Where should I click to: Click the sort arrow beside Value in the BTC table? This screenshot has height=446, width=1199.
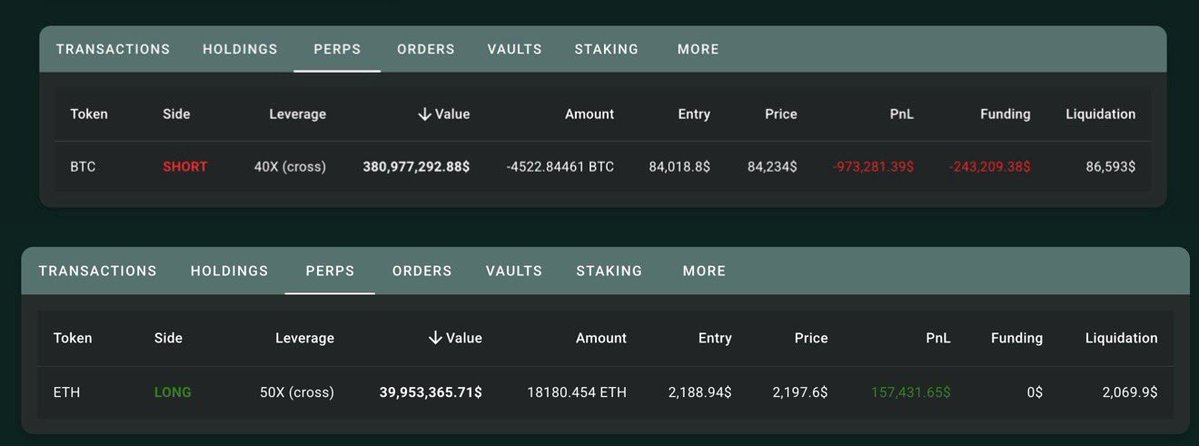(424, 115)
